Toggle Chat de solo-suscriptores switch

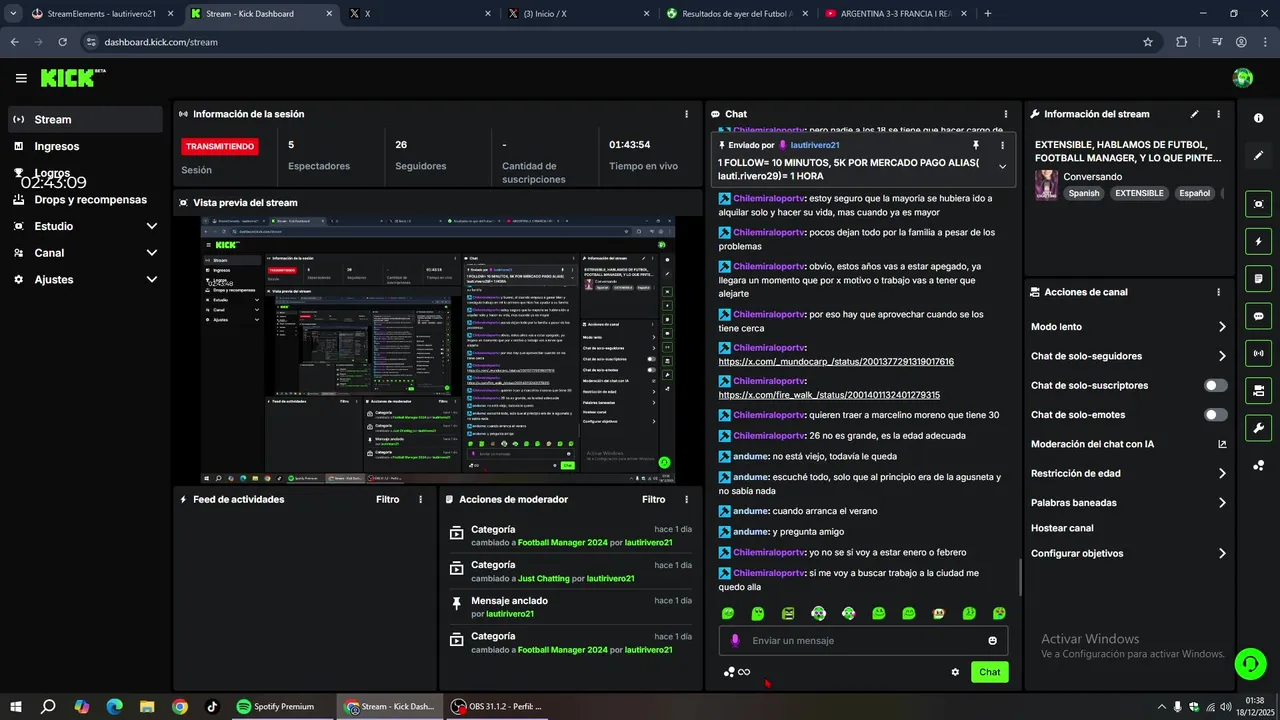coord(1216,385)
